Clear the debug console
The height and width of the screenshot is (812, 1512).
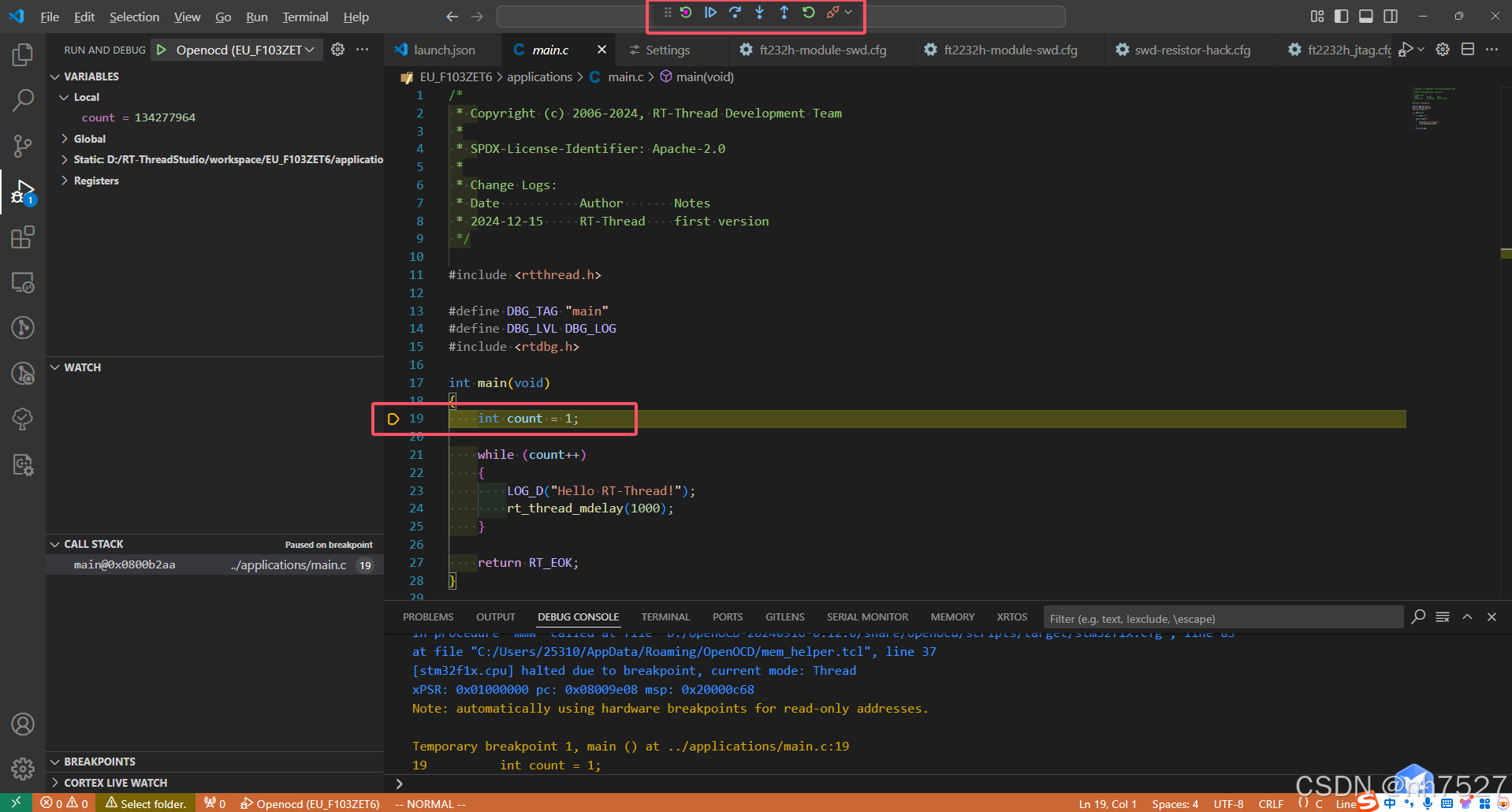pos(1443,616)
